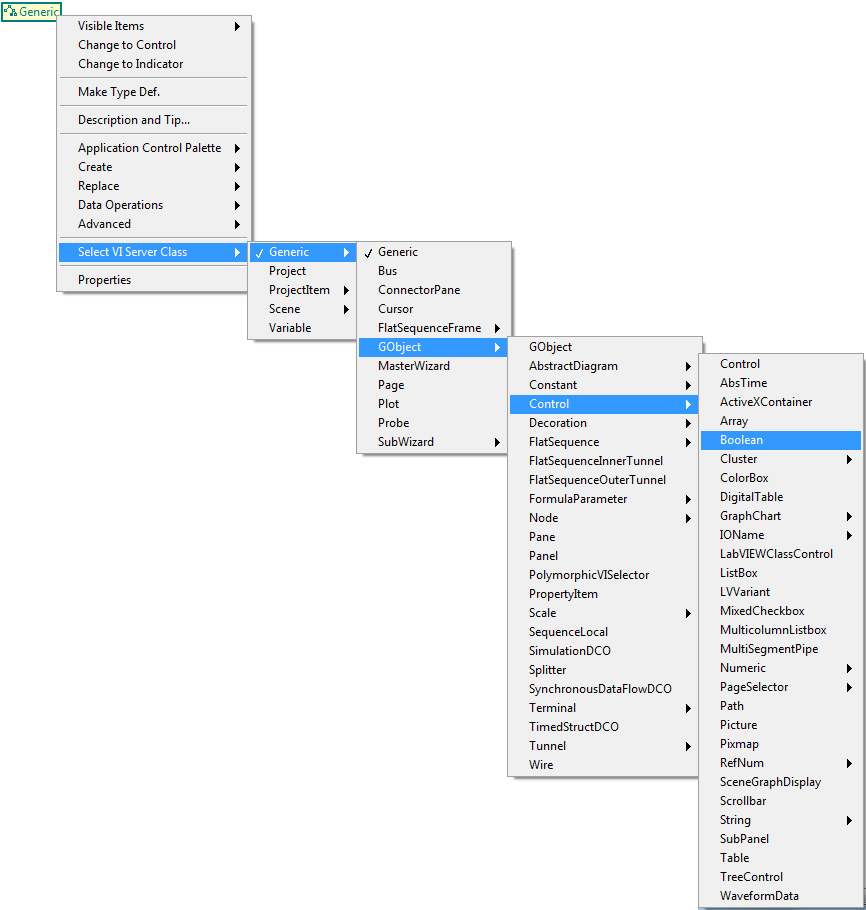The image size is (866, 910).
Task: Select LabVIEWClassControl class
Action: point(781,554)
